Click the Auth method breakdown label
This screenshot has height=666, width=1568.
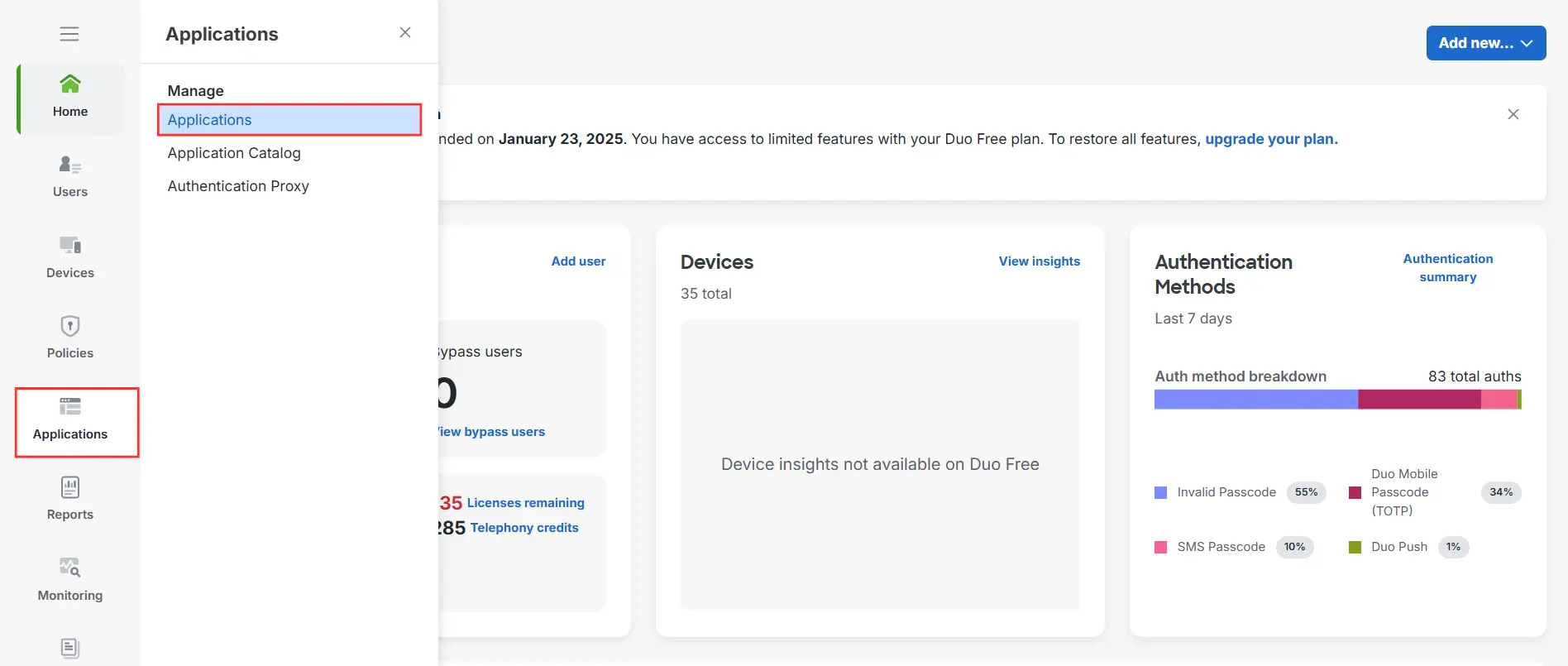click(x=1241, y=376)
